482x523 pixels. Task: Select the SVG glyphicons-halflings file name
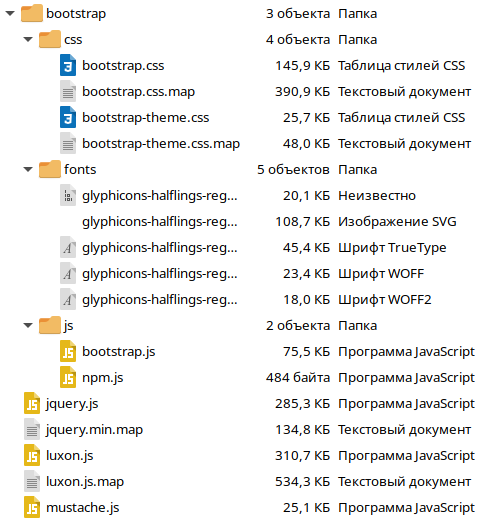pos(160,222)
